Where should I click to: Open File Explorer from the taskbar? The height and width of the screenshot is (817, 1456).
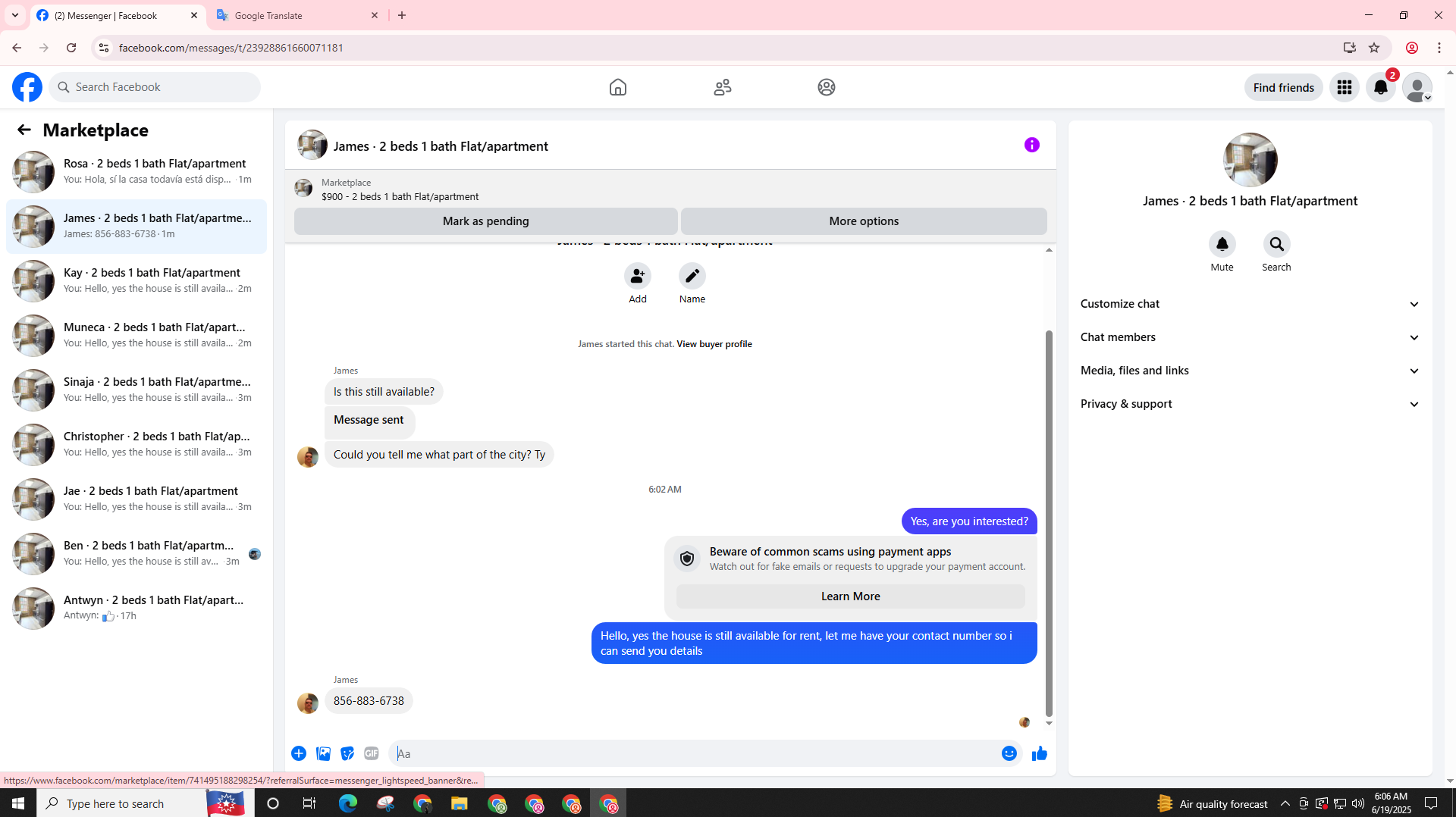[x=460, y=803]
